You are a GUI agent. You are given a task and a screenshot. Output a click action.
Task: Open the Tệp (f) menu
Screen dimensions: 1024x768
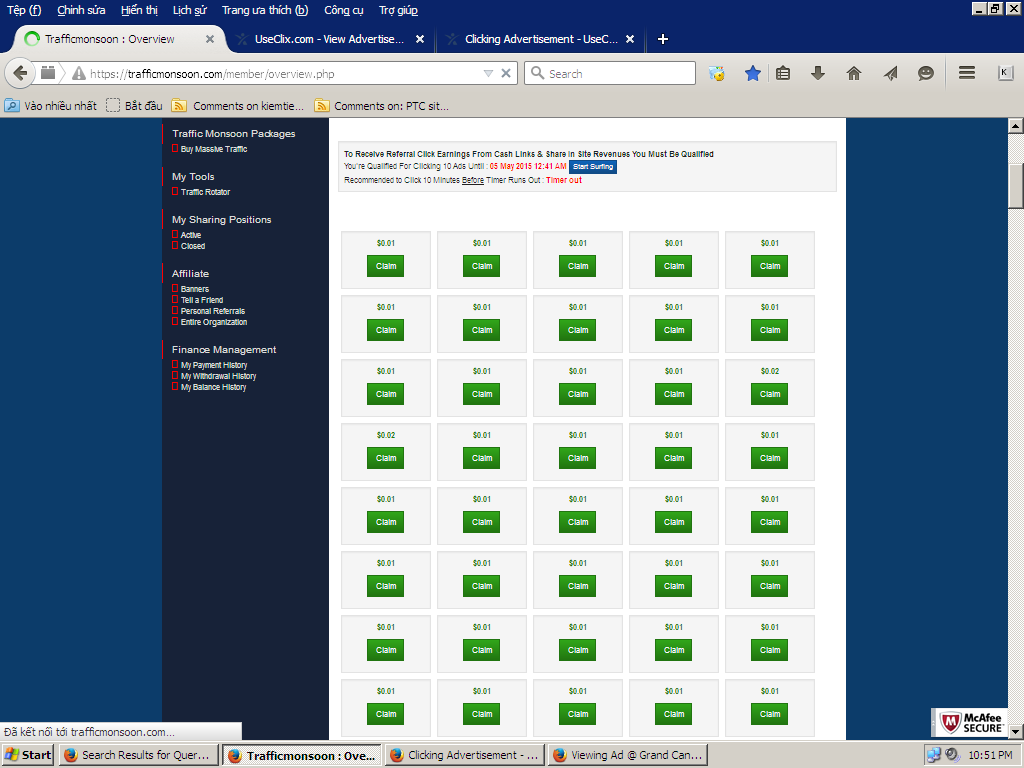(24, 10)
